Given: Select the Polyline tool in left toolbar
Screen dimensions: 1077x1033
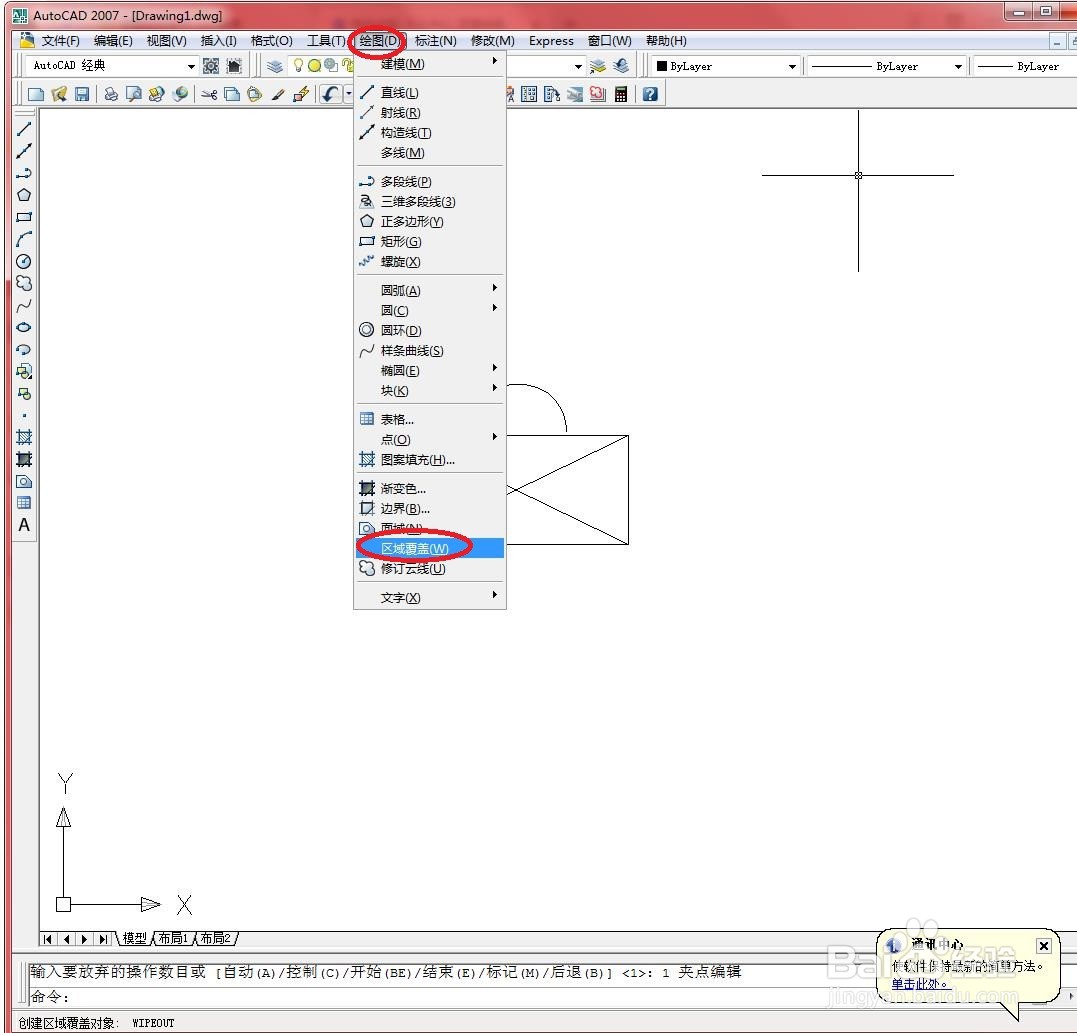Looking at the screenshot, I should point(24,173).
